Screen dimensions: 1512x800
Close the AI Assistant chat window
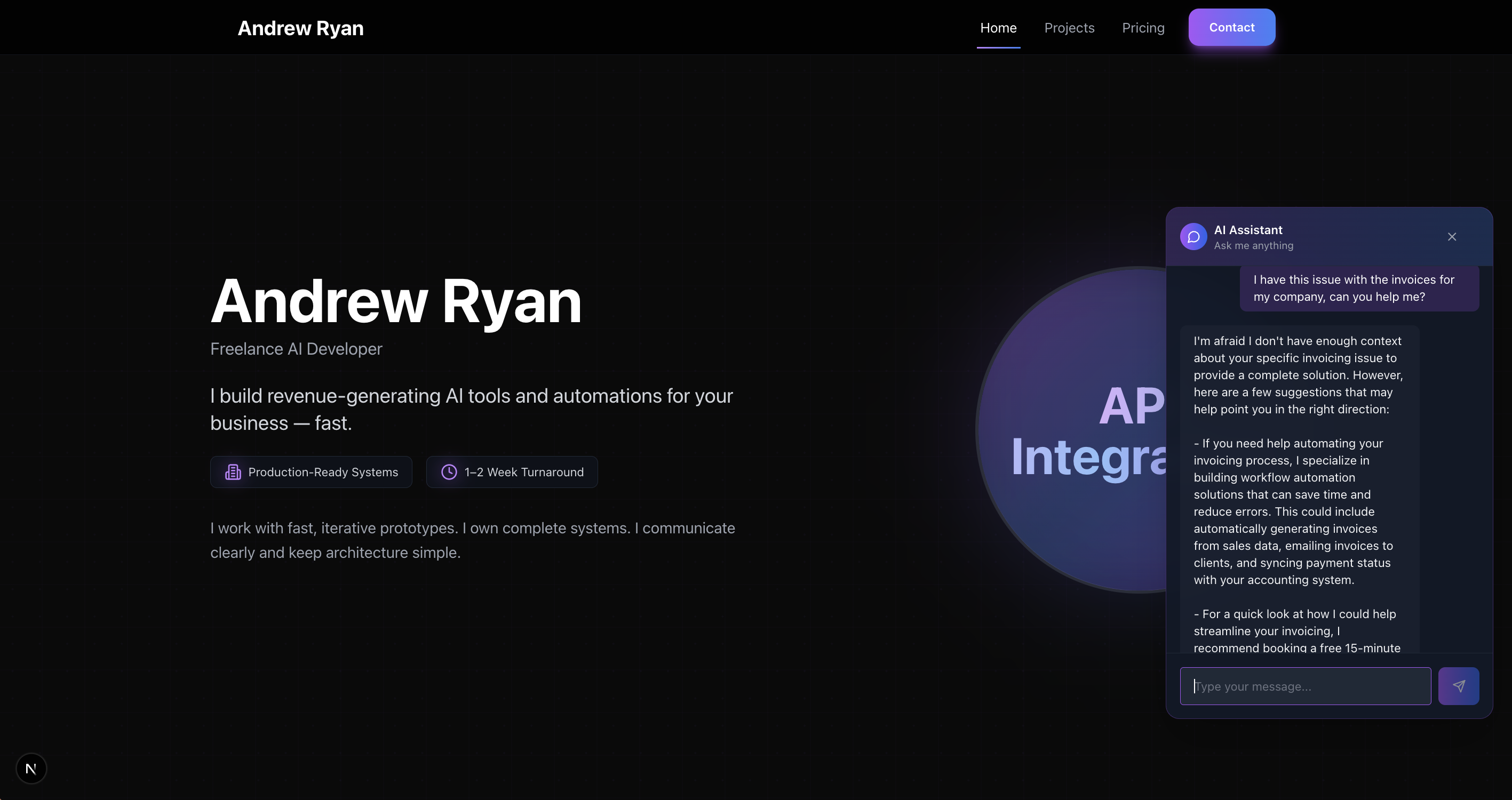pos(1452,237)
